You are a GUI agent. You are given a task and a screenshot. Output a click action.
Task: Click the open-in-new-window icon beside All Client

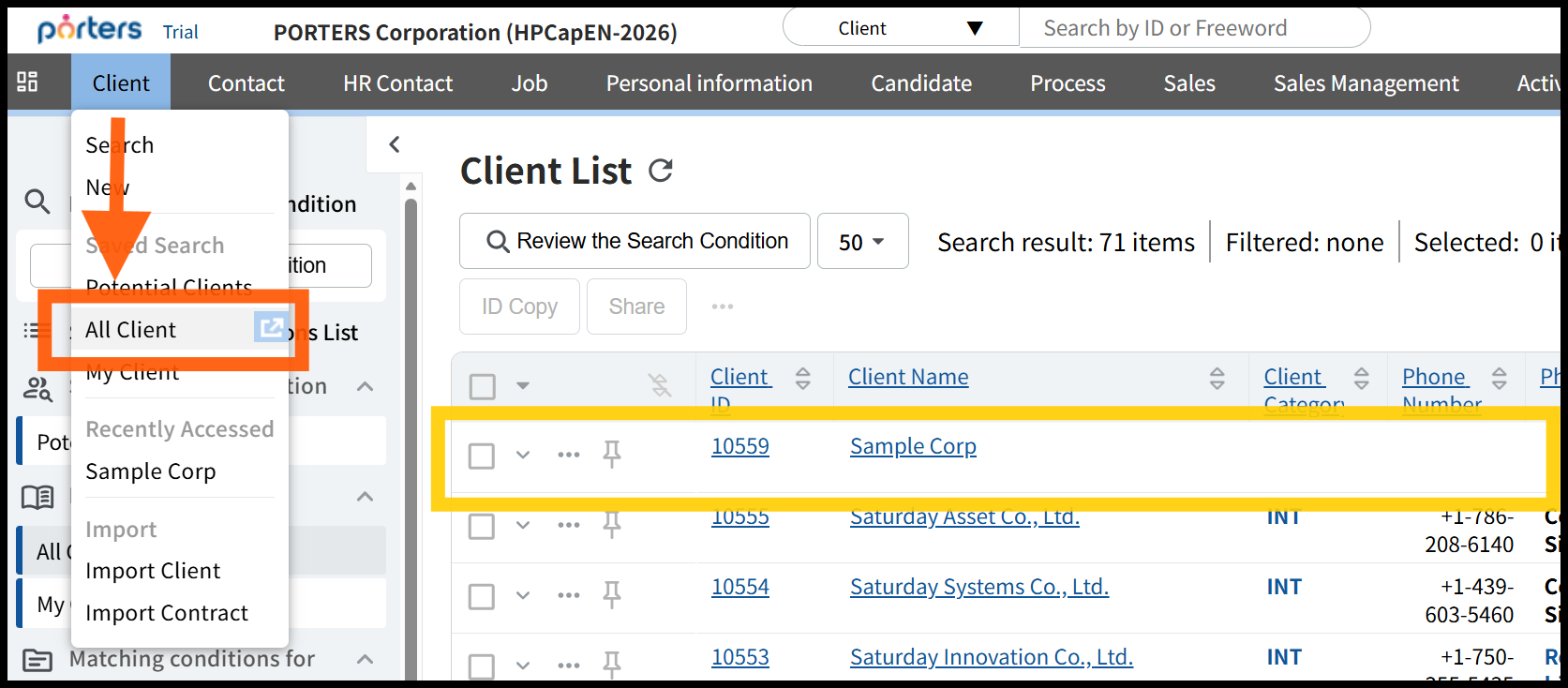pyautogui.click(x=270, y=327)
